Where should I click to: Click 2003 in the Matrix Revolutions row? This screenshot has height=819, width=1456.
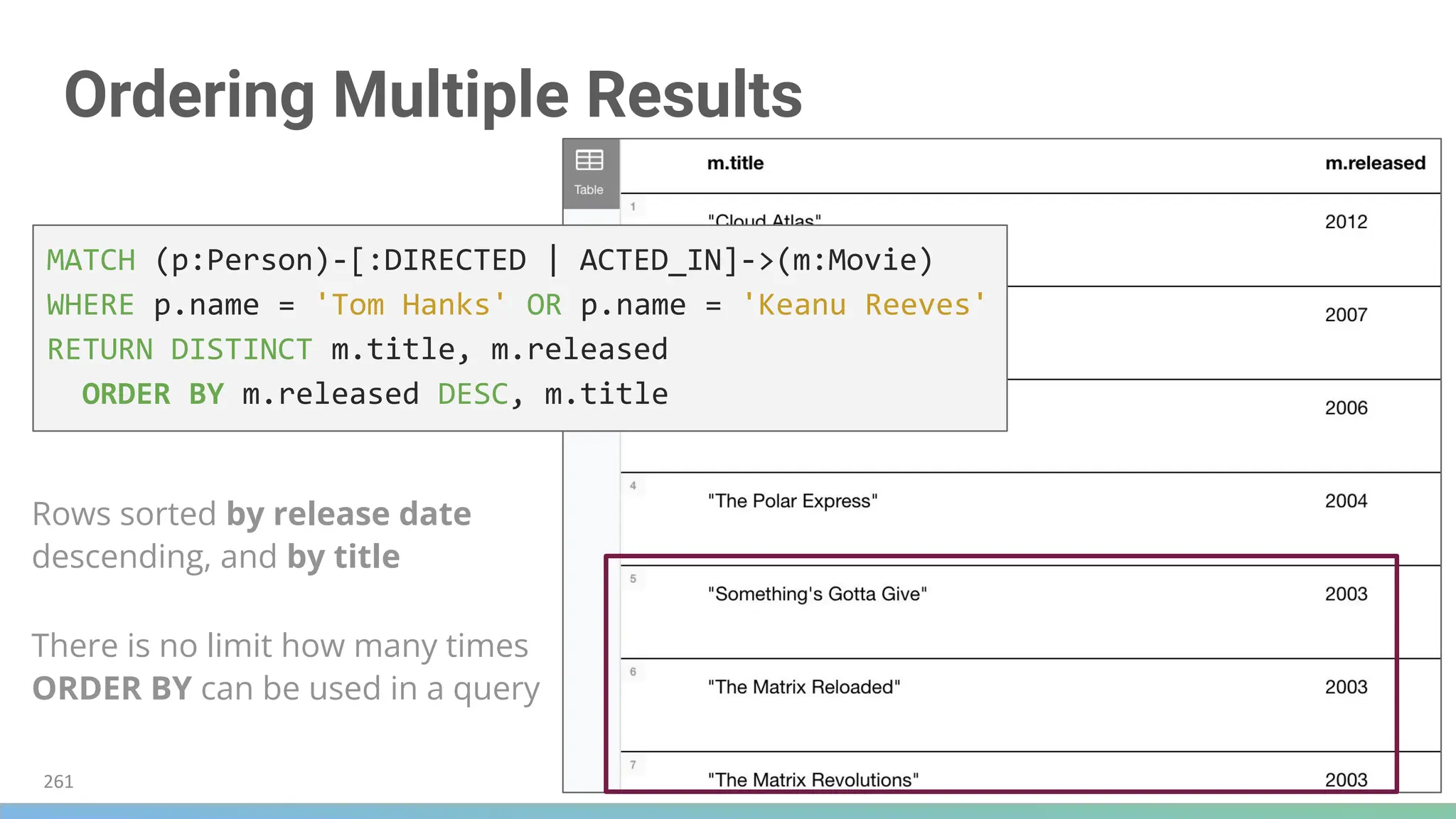(x=1346, y=780)
